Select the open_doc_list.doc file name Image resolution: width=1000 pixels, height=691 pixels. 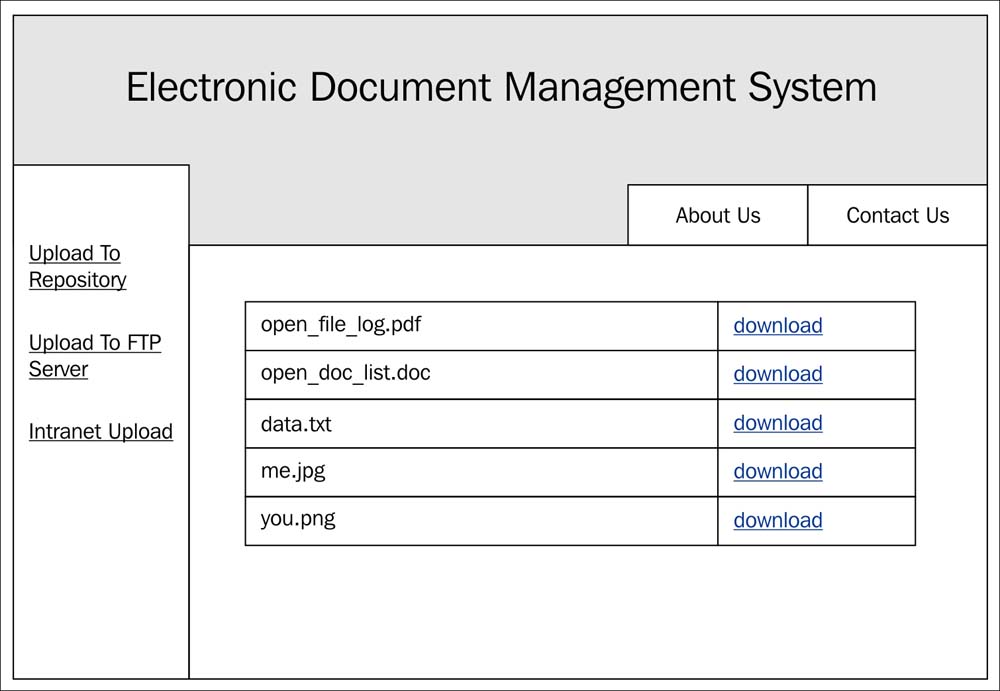click(345, 374)
